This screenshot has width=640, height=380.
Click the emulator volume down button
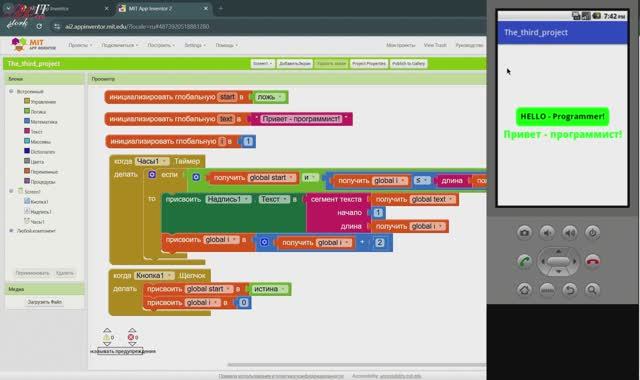[547, 233]
